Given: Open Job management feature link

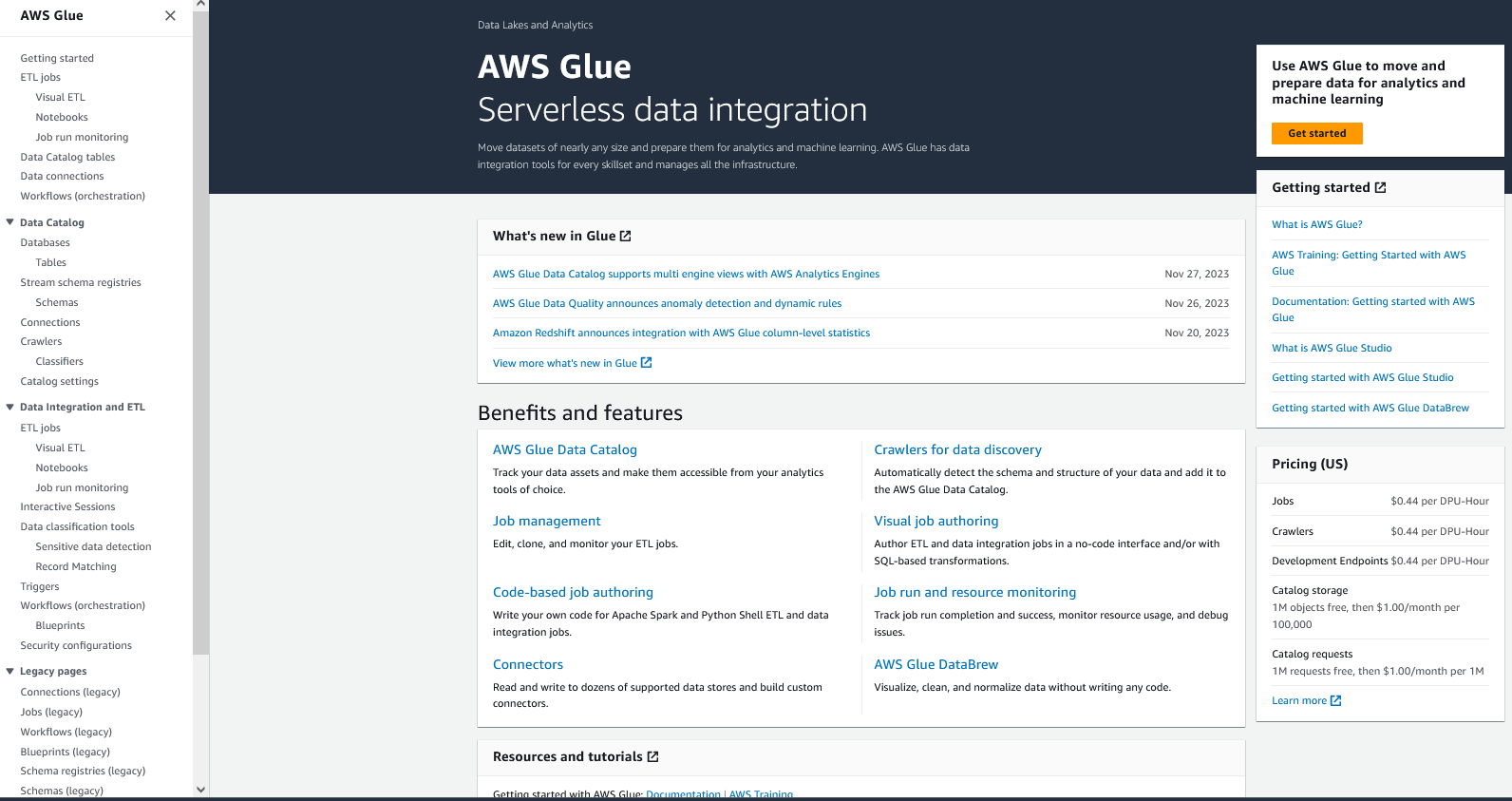Looking at the screenshot, I should [x=546, y=521].
